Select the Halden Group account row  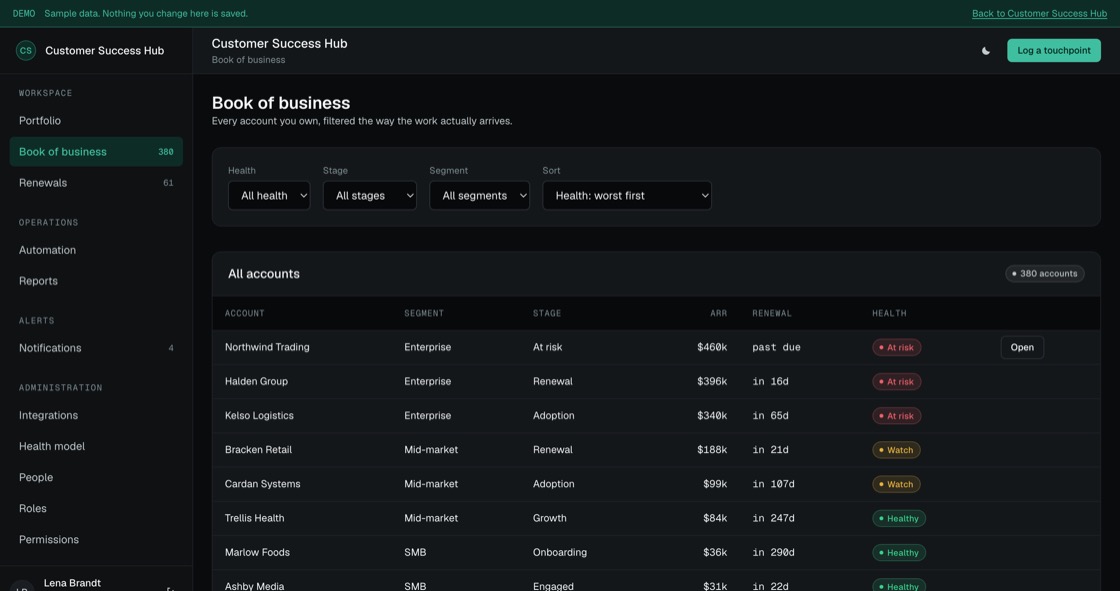tap(656, 382)
